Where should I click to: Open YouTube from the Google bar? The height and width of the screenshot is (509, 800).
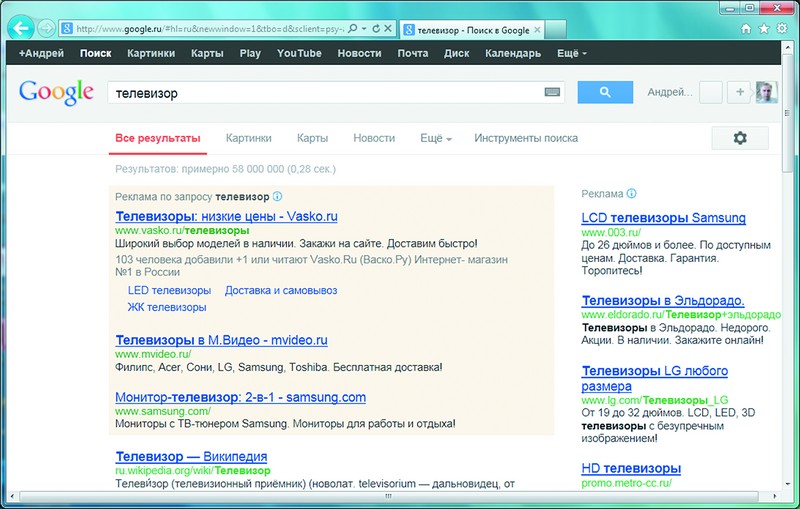pyautogui.click(x=299, y=53)
